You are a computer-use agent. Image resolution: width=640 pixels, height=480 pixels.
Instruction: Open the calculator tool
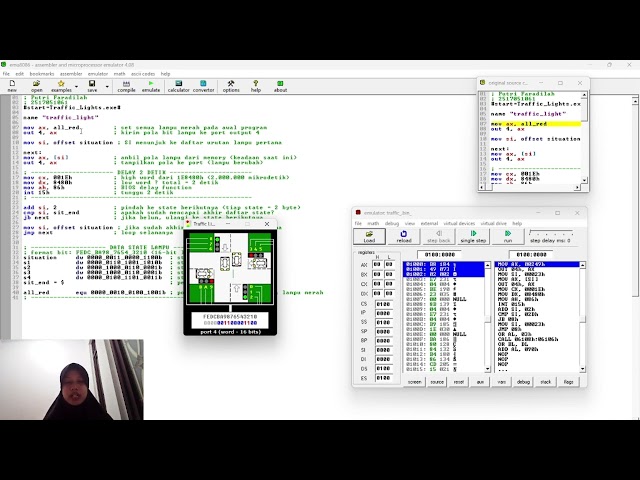(178, 86)
